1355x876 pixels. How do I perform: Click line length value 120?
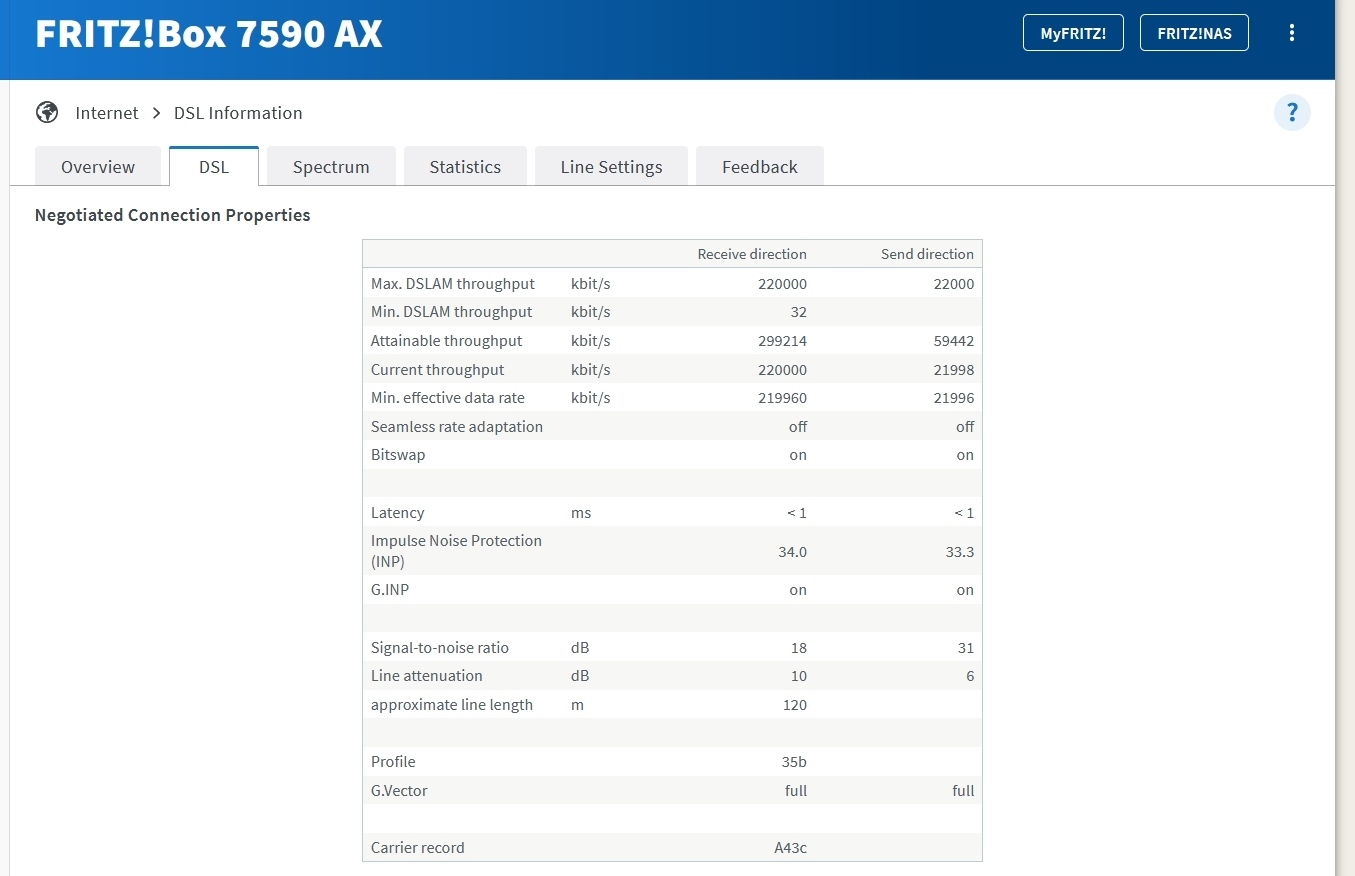795,705
